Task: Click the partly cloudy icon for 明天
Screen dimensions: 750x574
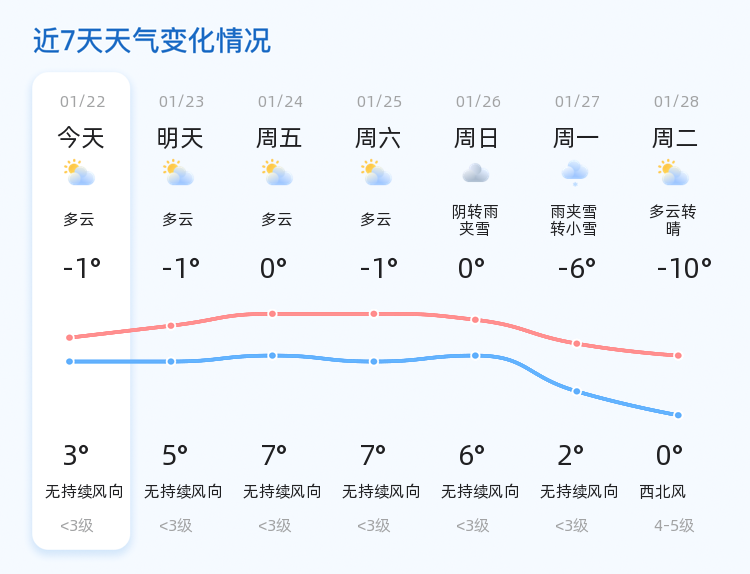Action: click(178, 173)
